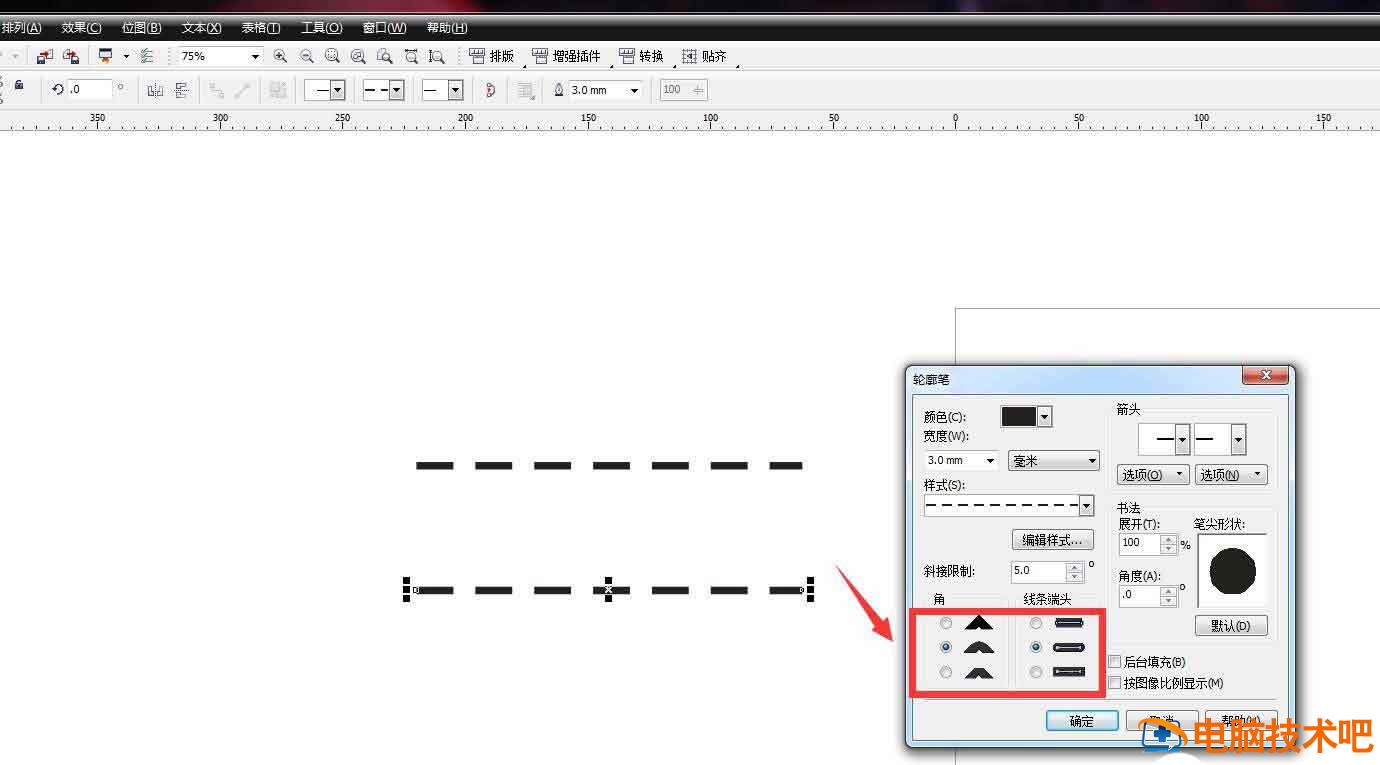
Task: Open the 样式 line style dropdown
Action: click(1086, 507)
